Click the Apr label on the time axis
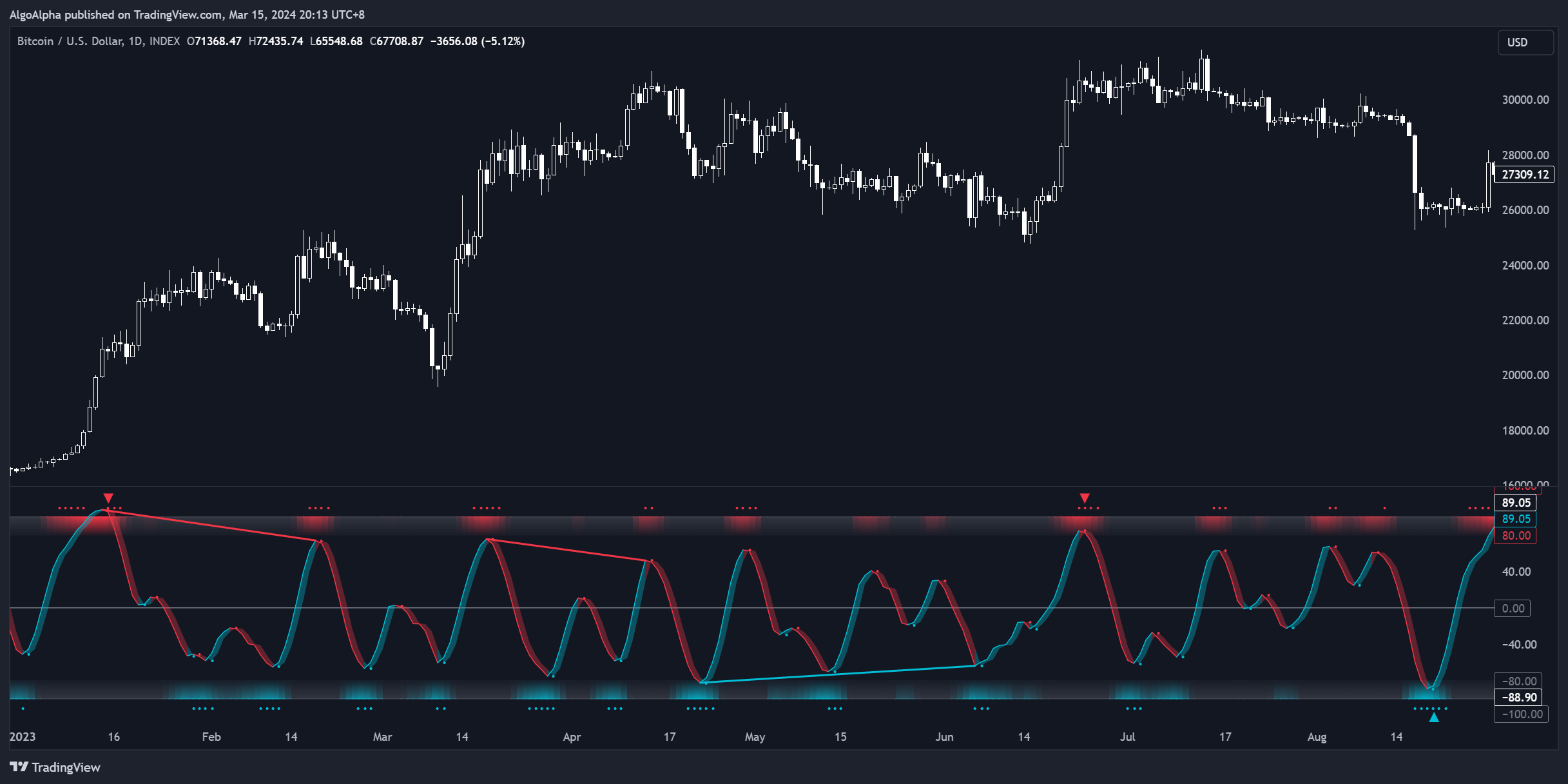The height and width of the screenshot is (784, 1568). pyautogui.click(x=572, y=736)
